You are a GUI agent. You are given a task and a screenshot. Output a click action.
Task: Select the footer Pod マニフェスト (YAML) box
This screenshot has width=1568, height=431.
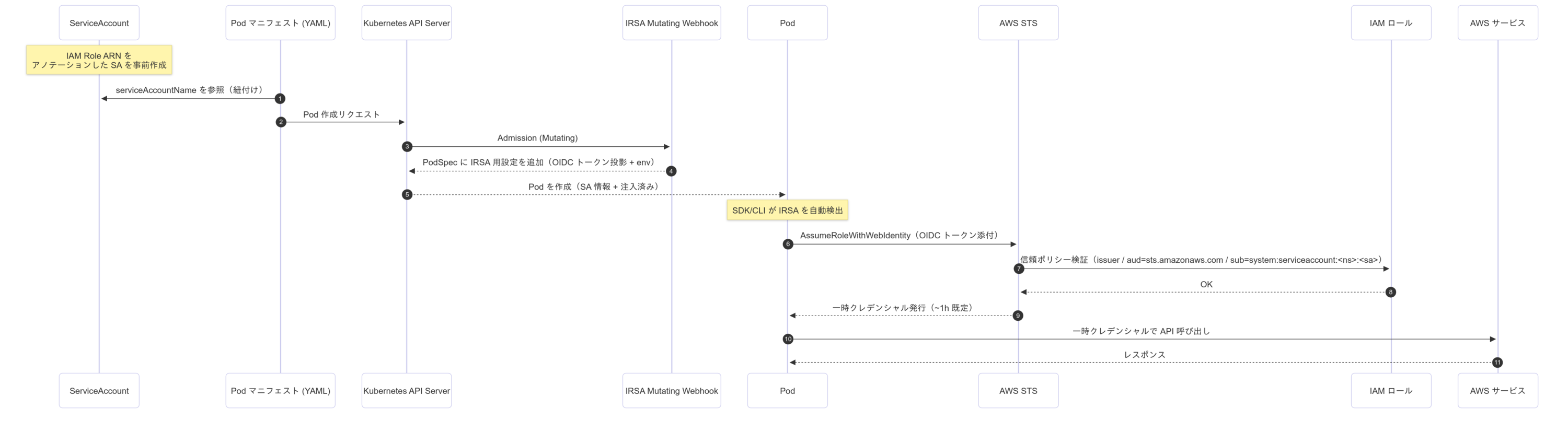281,391
